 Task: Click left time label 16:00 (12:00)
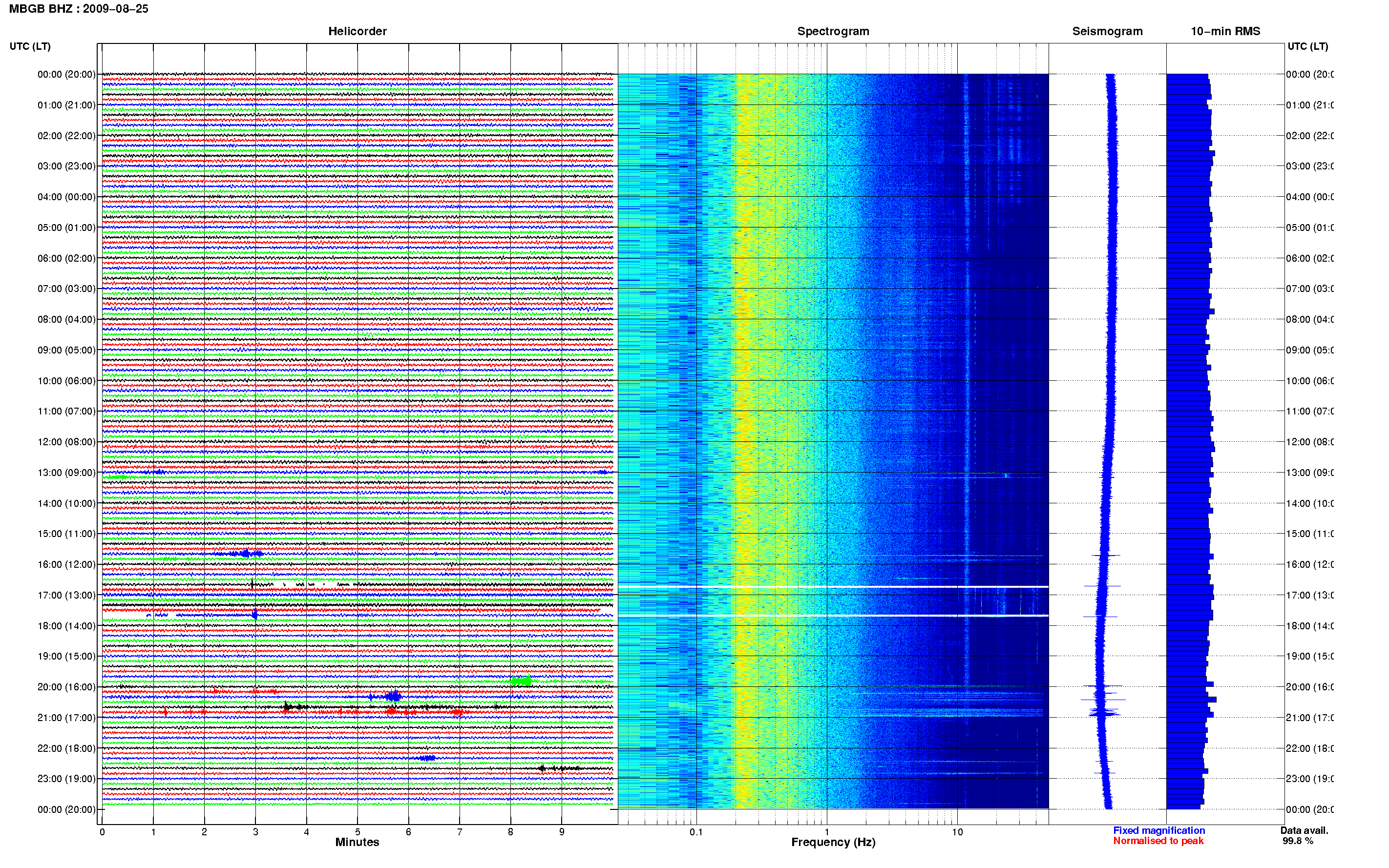[66, 564]
